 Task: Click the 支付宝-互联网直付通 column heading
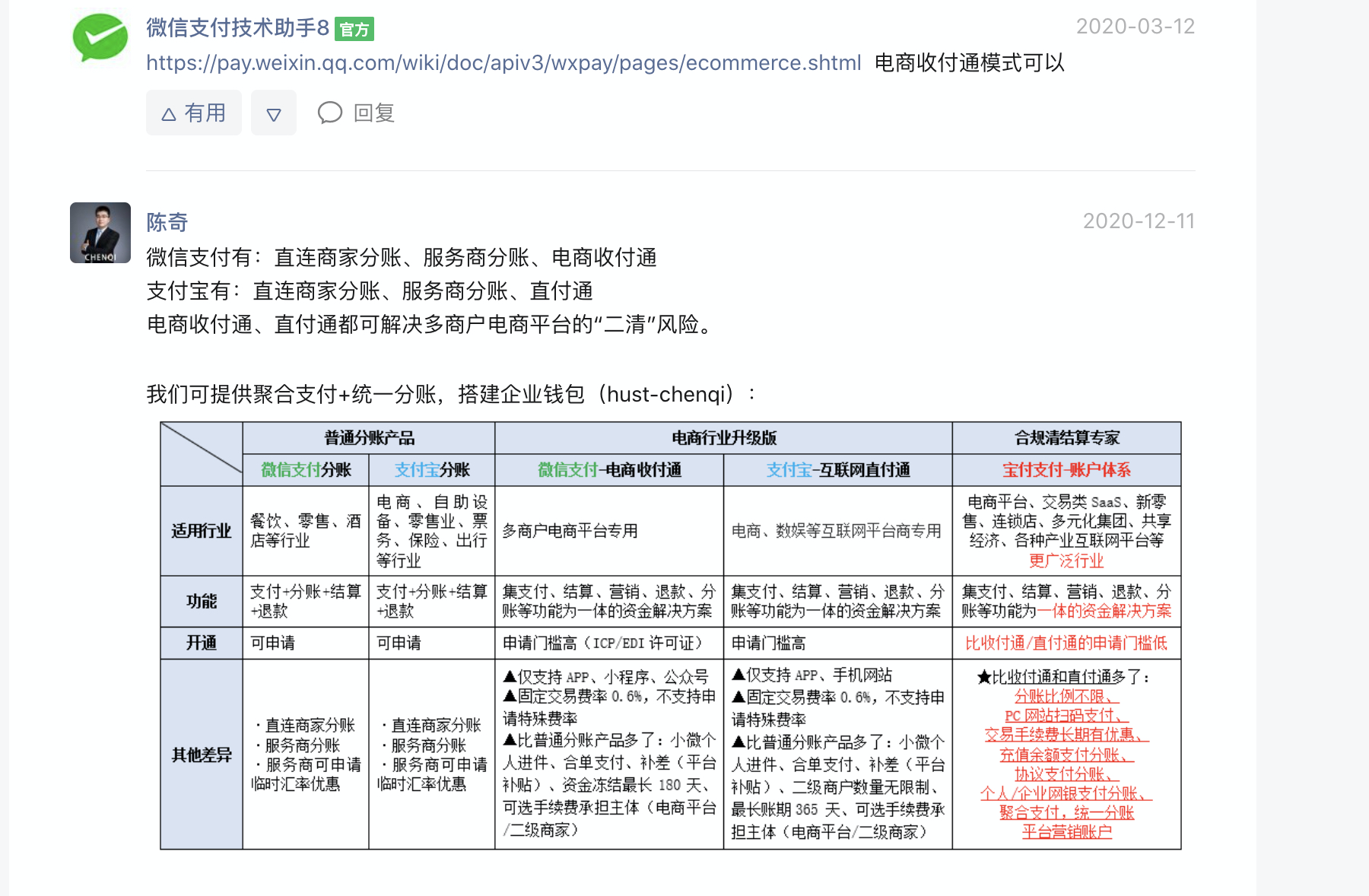(838, 470)
